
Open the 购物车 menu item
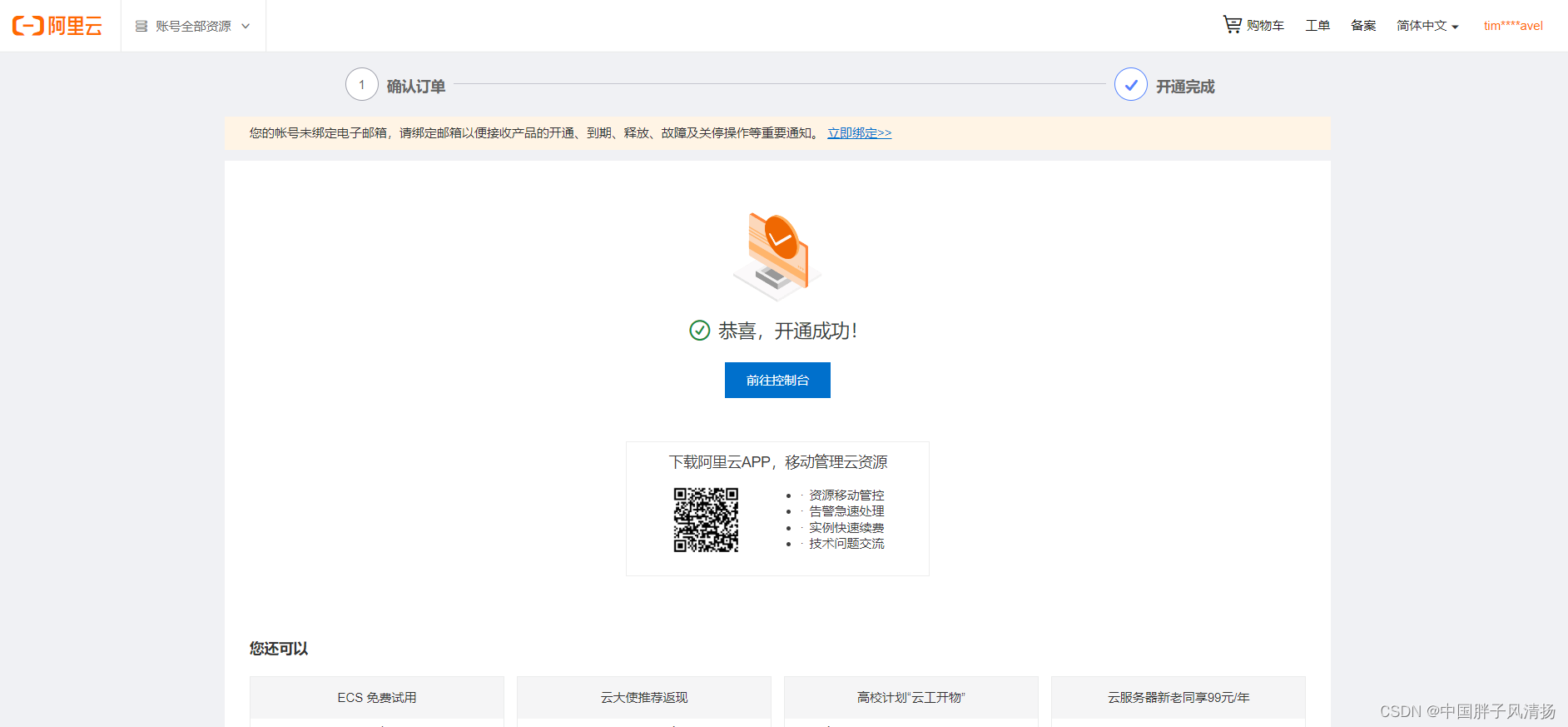pyautogui.click(x=1265, y=26)
